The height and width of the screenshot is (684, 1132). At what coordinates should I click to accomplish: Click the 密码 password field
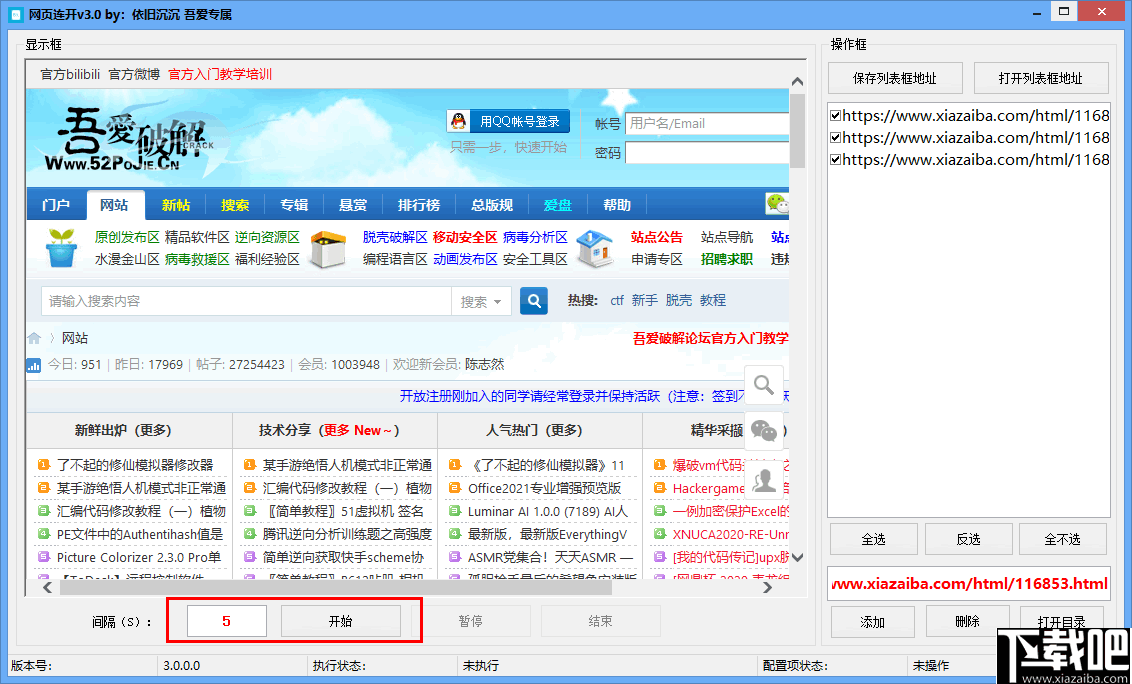(x=707, y=152)
